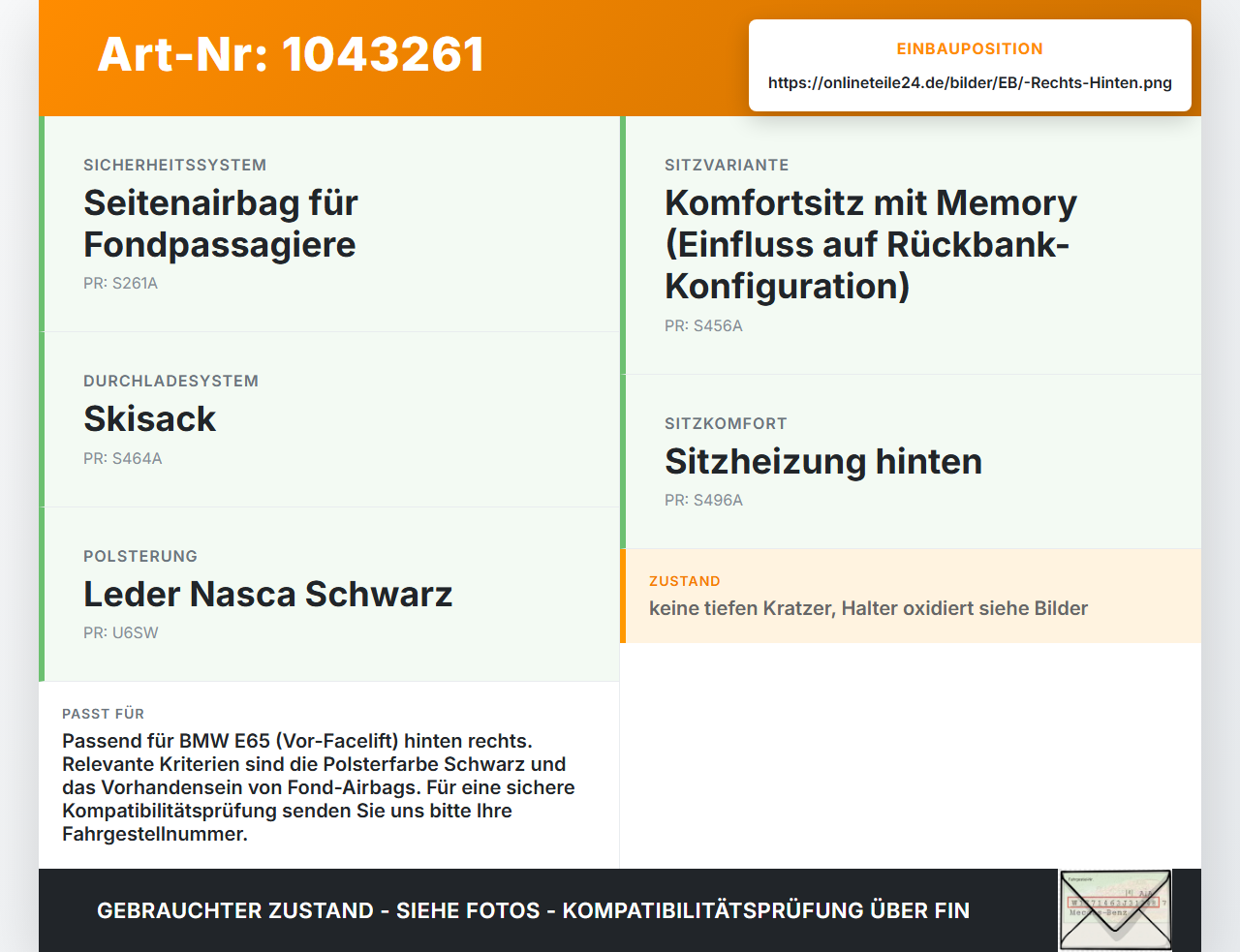Click the condition text about Halter oxidiert
This screenshot has width=1240, height=952.
point(868,608)
